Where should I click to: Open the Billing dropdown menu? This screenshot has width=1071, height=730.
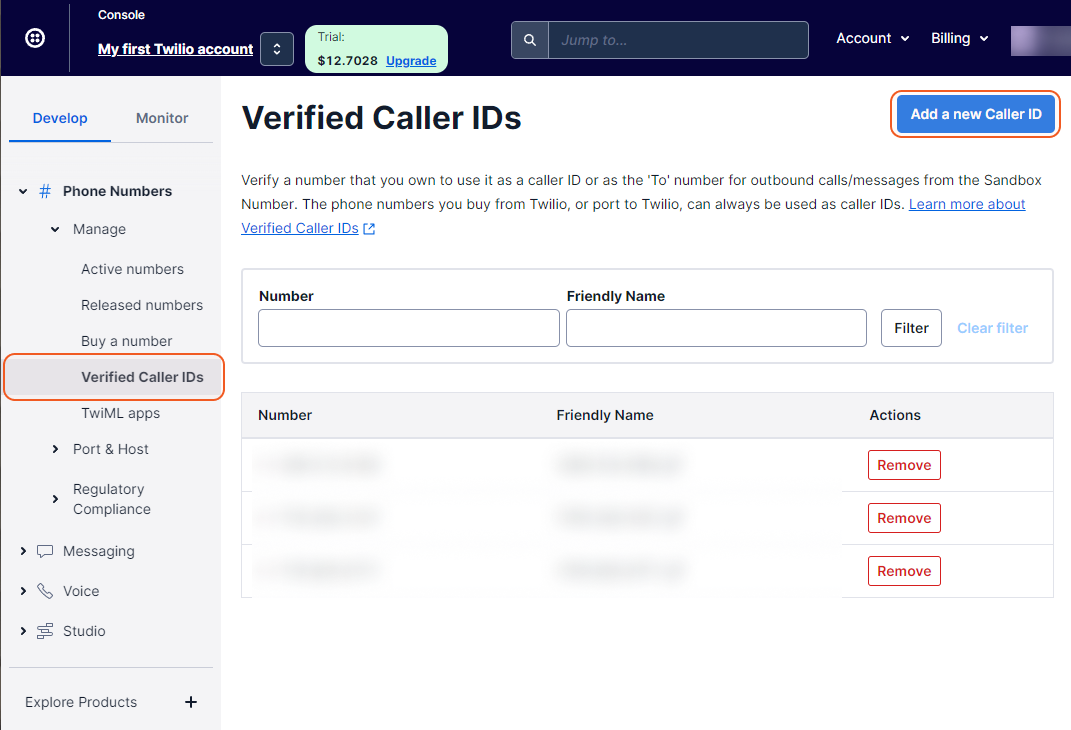[959, 38]
